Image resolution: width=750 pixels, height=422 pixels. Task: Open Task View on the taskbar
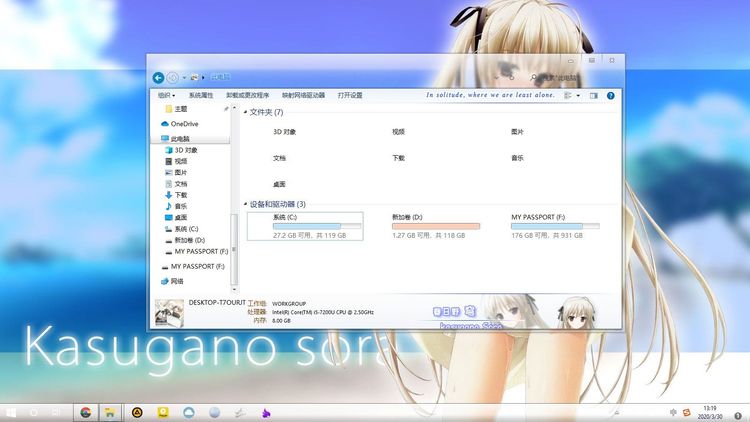coord(56,412)
